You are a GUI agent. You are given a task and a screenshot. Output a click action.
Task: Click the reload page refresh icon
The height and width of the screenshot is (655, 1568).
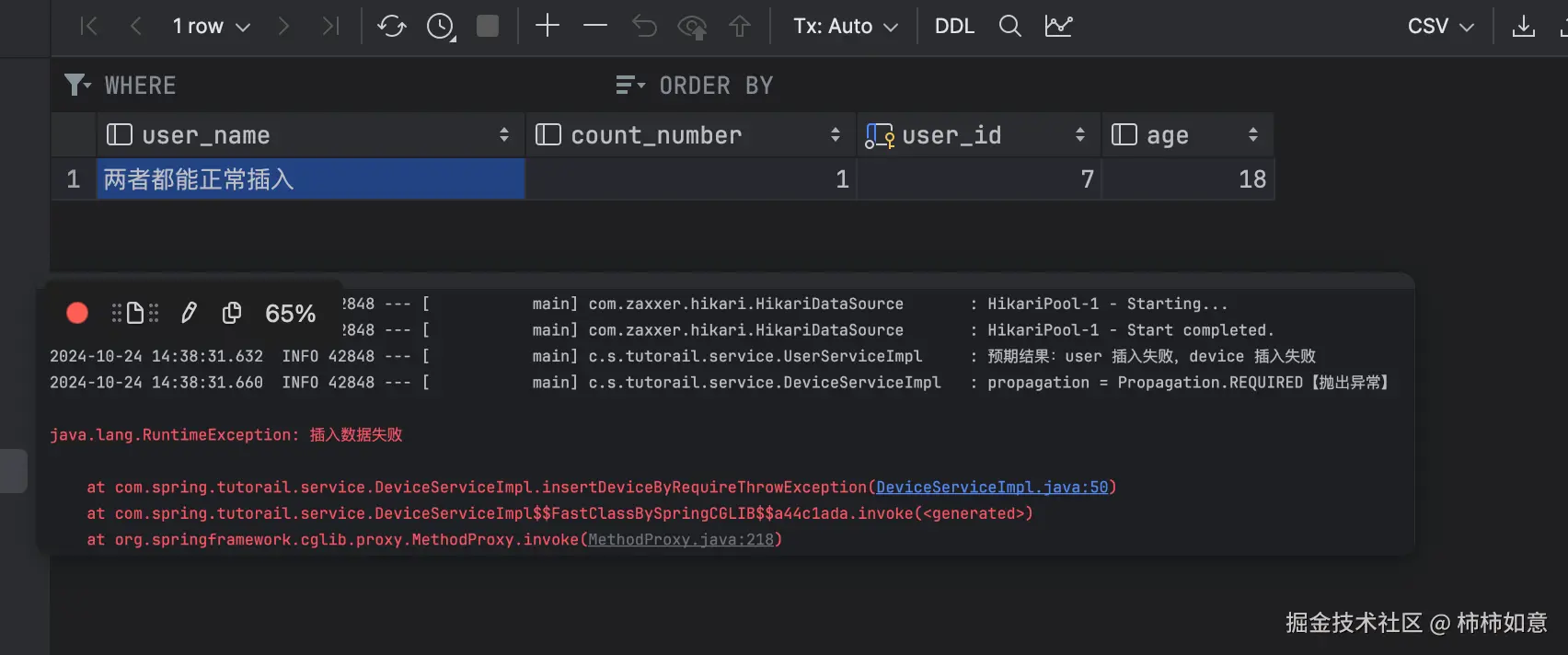392,27
